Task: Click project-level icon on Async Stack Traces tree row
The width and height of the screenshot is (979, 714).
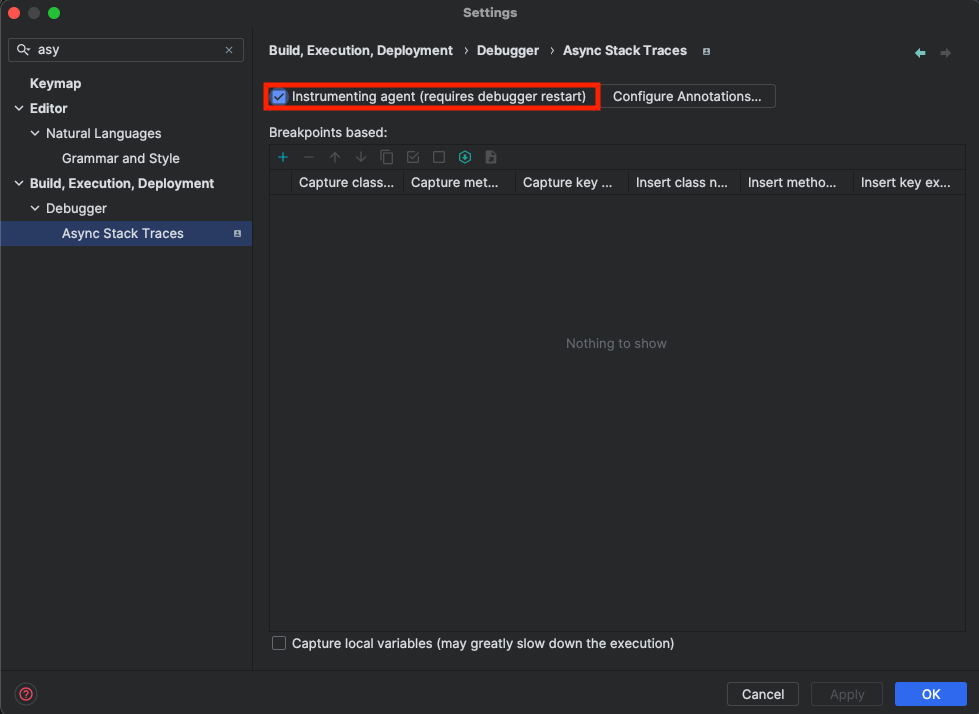Action: [x=237, y=233]
